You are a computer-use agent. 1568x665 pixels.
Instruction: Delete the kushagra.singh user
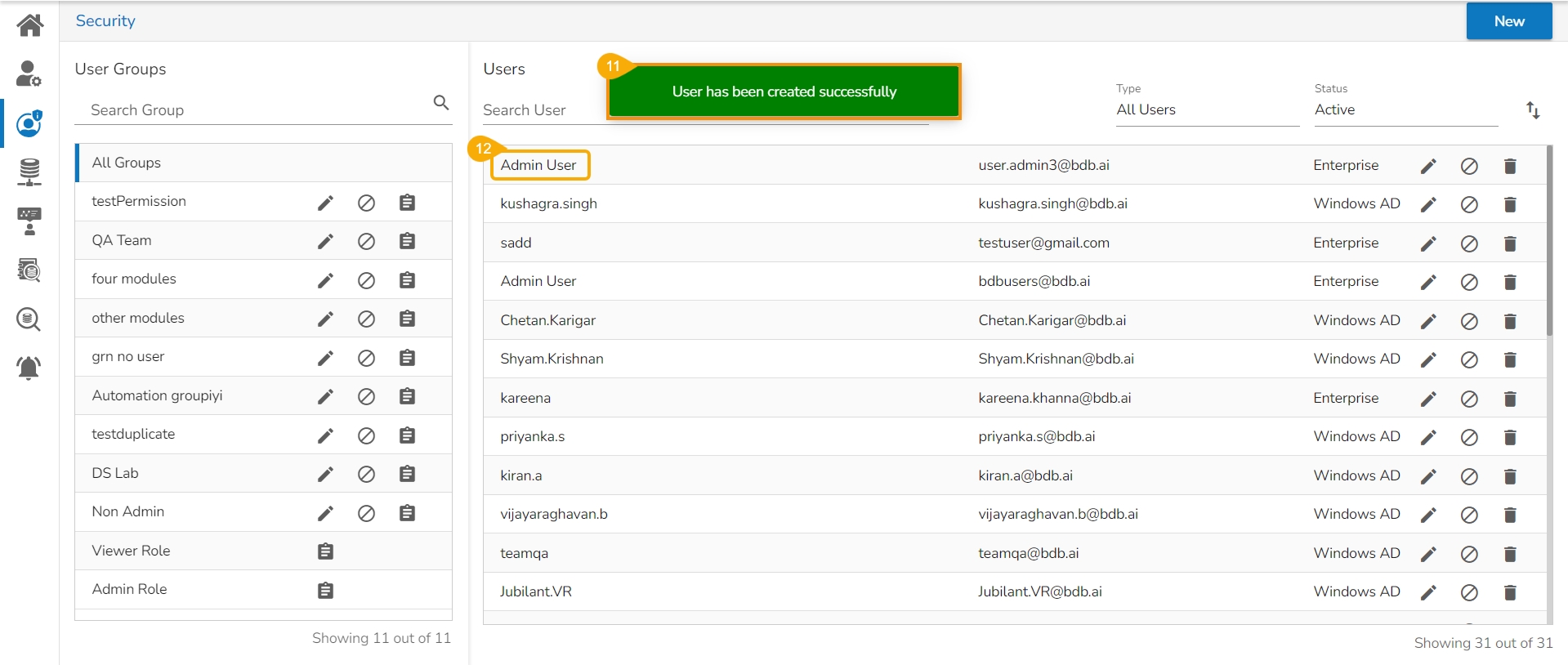coord(1509,205)
